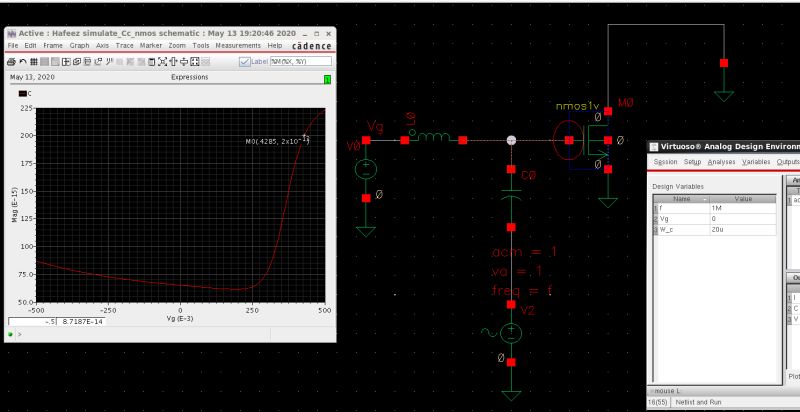Image resolution: width=800 pixels, height=412 pixels.
Task: Select the L0 inductor coil in schematic
Action: 433,137
